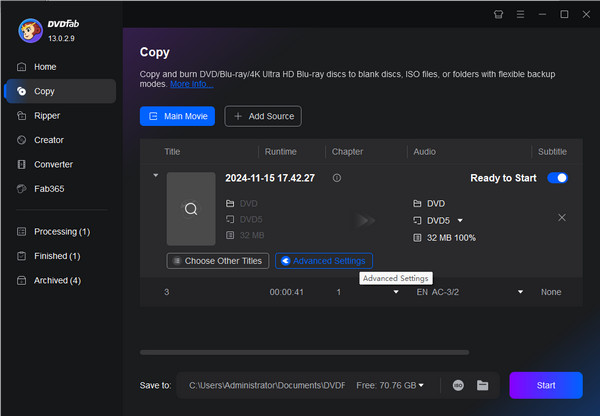The image size is (600, 416).
Task: Preview the title via magnifier thumbnail
Action: 191,209
